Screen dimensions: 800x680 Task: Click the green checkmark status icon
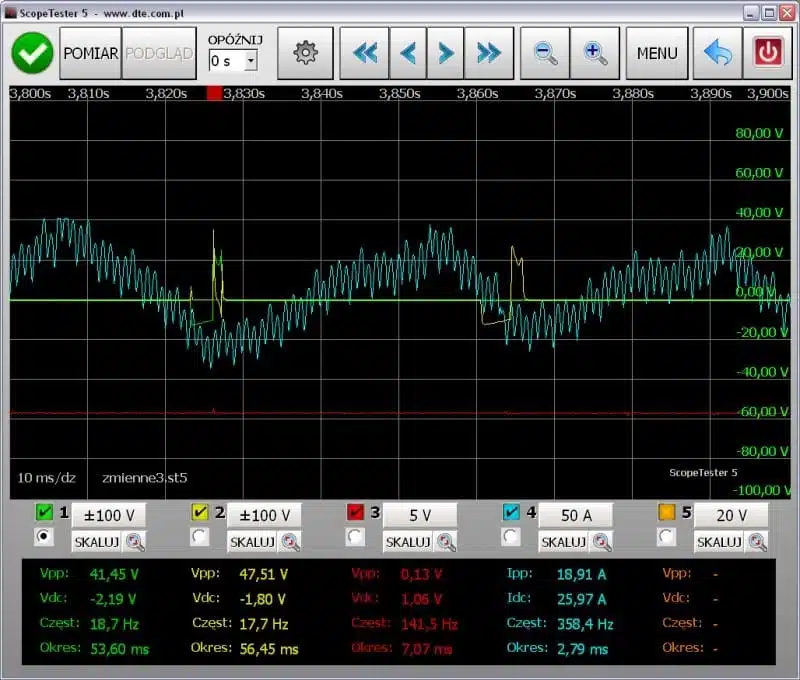[x=33, y=54]
